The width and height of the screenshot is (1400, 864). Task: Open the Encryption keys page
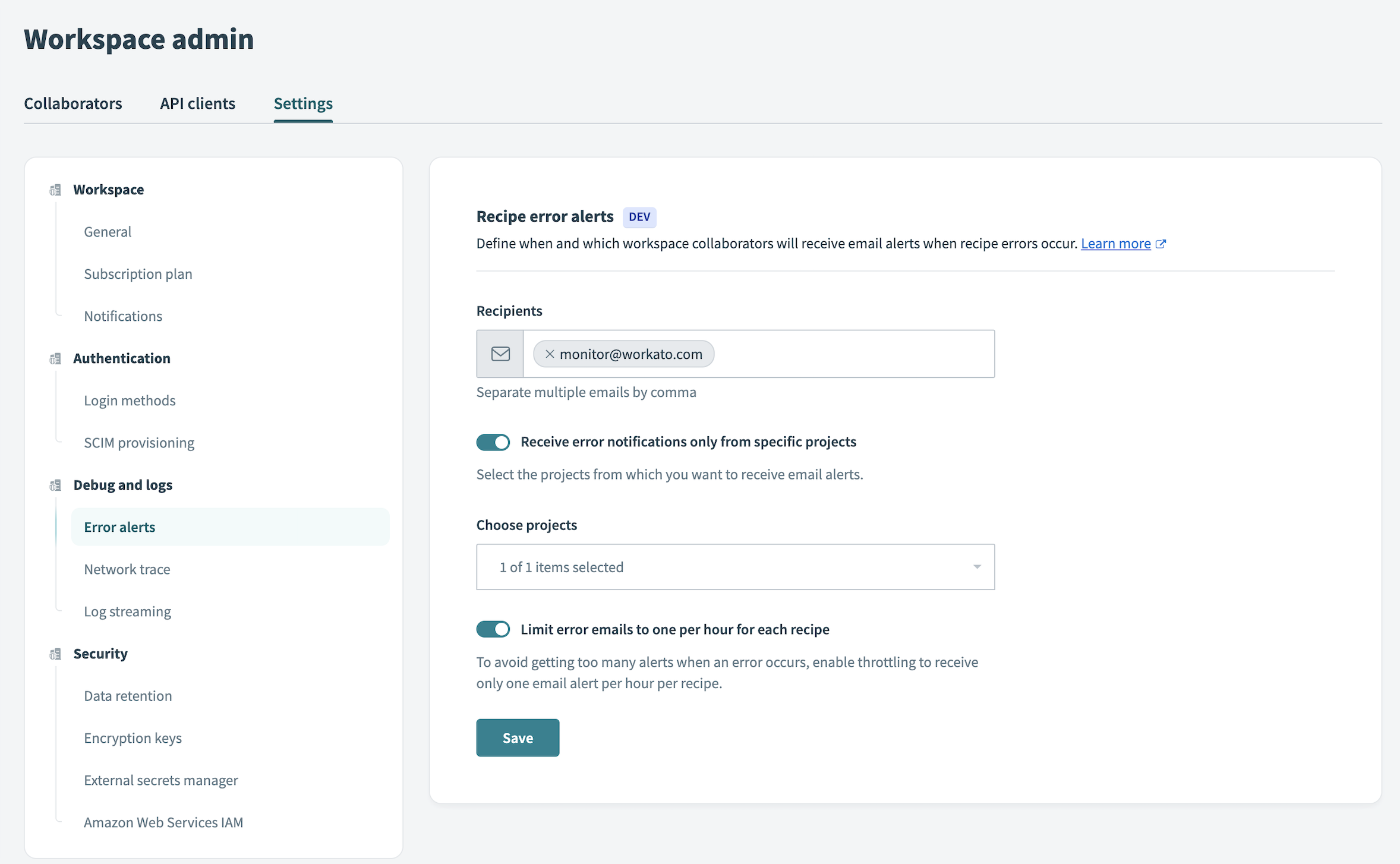point(133,737)
